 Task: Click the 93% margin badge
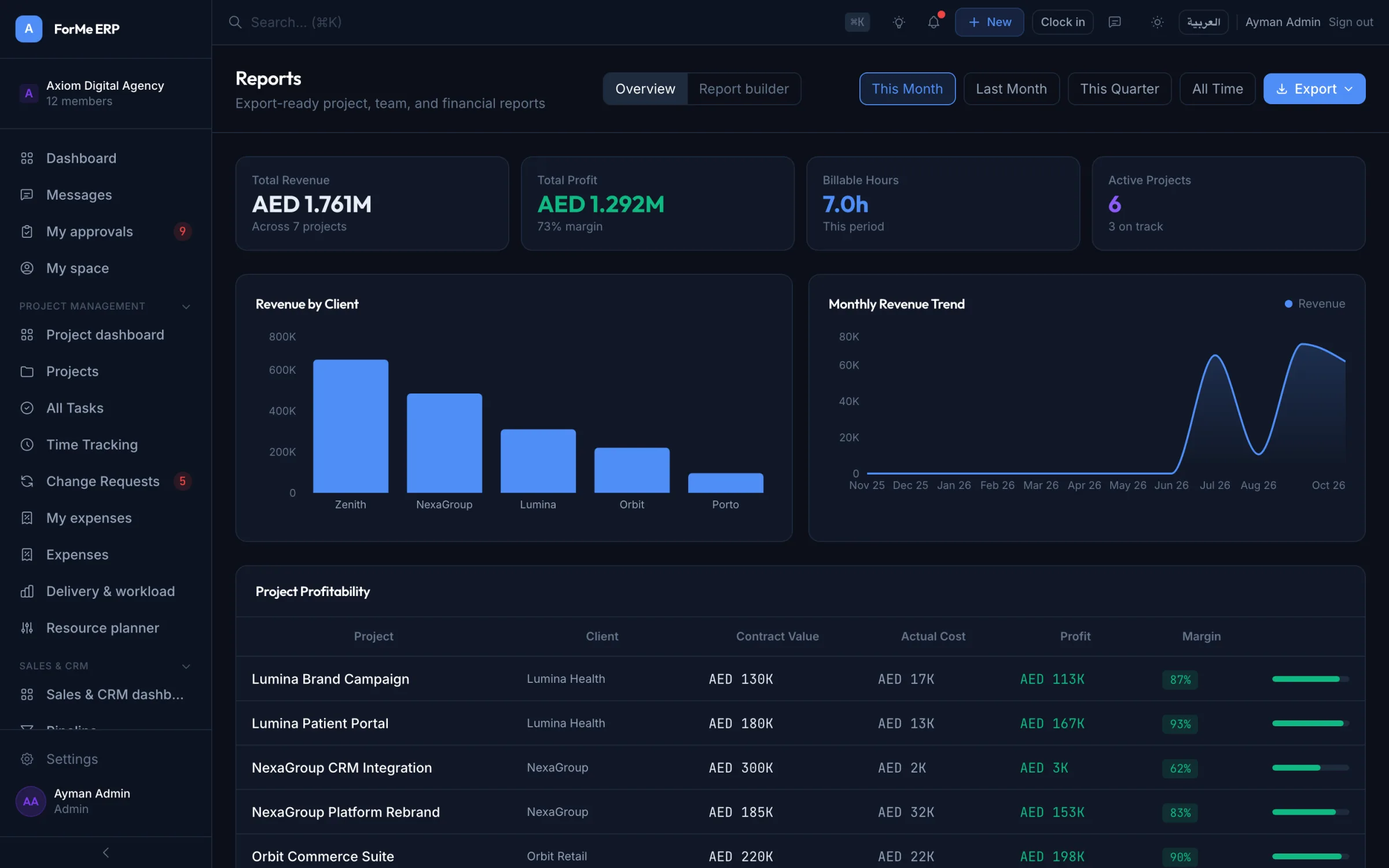click(1180, 724)
